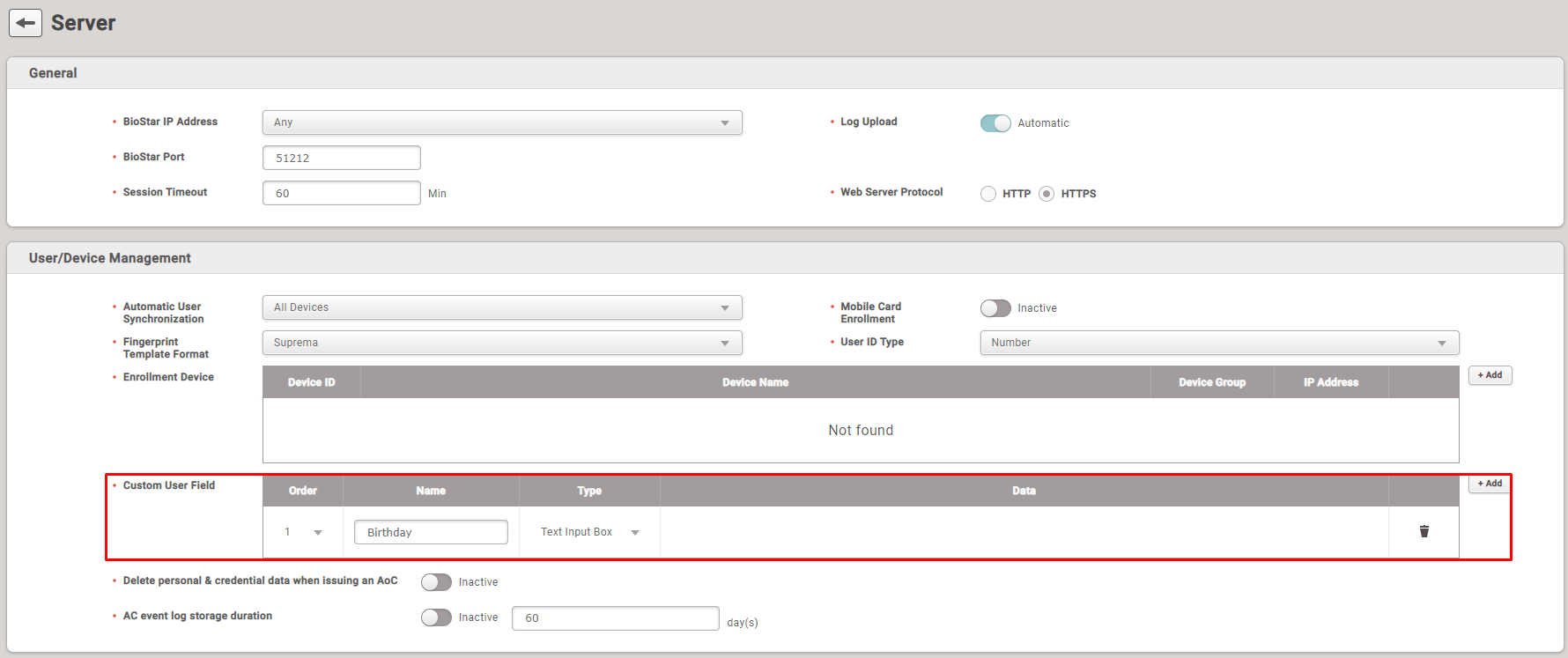This screenshot has height=658, width=1568.
Task: Click the back arrow next to Server
Action: (26, 23)
